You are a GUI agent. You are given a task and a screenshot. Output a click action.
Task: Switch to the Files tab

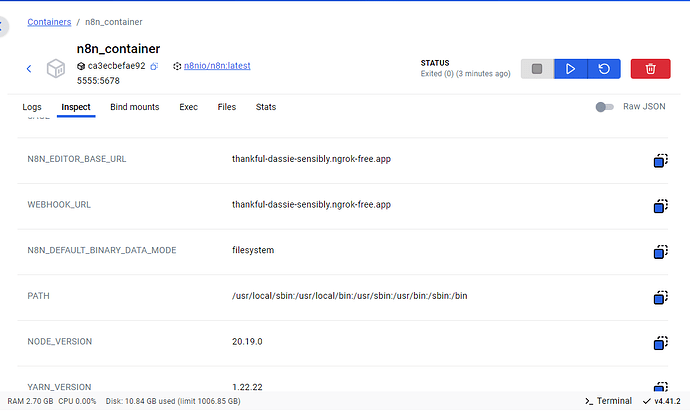(x=227, y=107)
